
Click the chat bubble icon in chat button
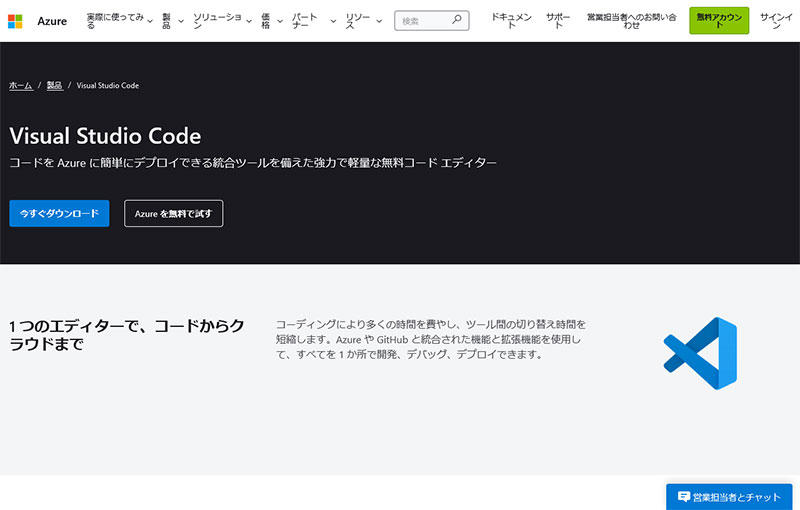tap(684, 496)
